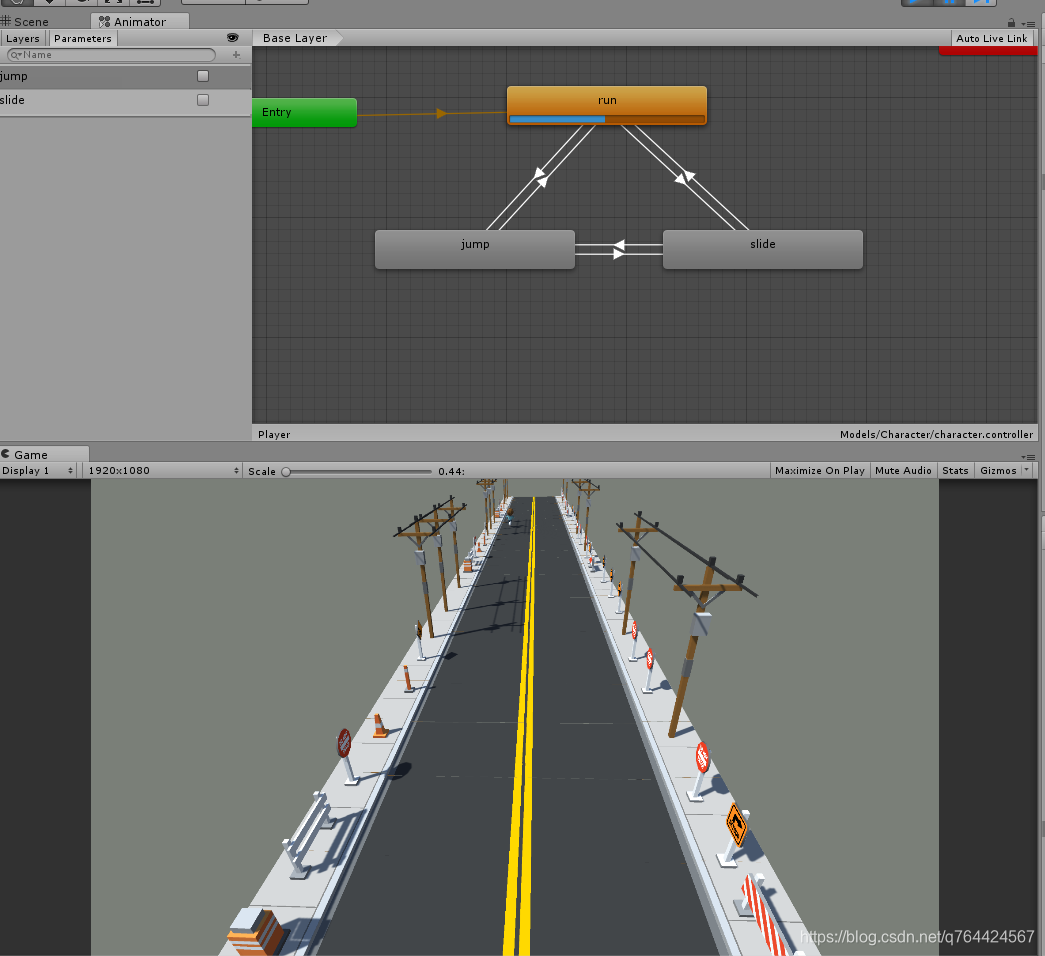Select the jump state node

point(475,249)
